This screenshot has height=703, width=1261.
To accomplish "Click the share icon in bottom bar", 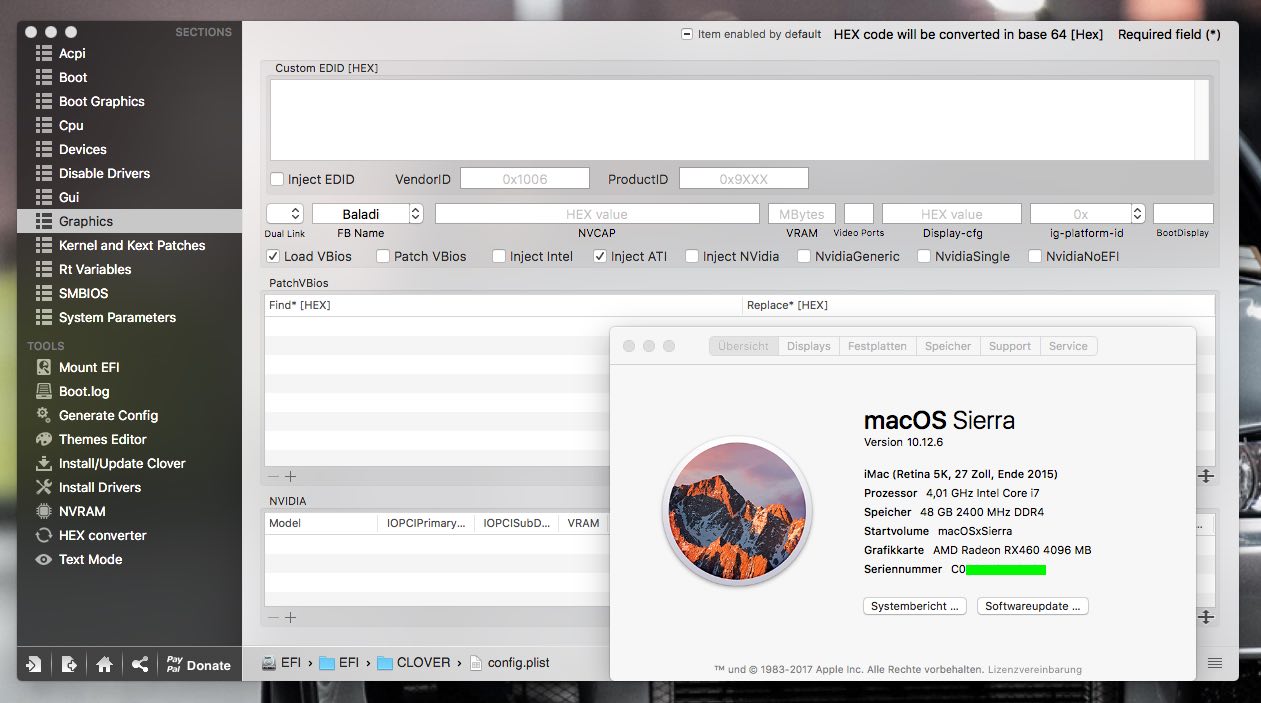I will (x=140, y=664).
